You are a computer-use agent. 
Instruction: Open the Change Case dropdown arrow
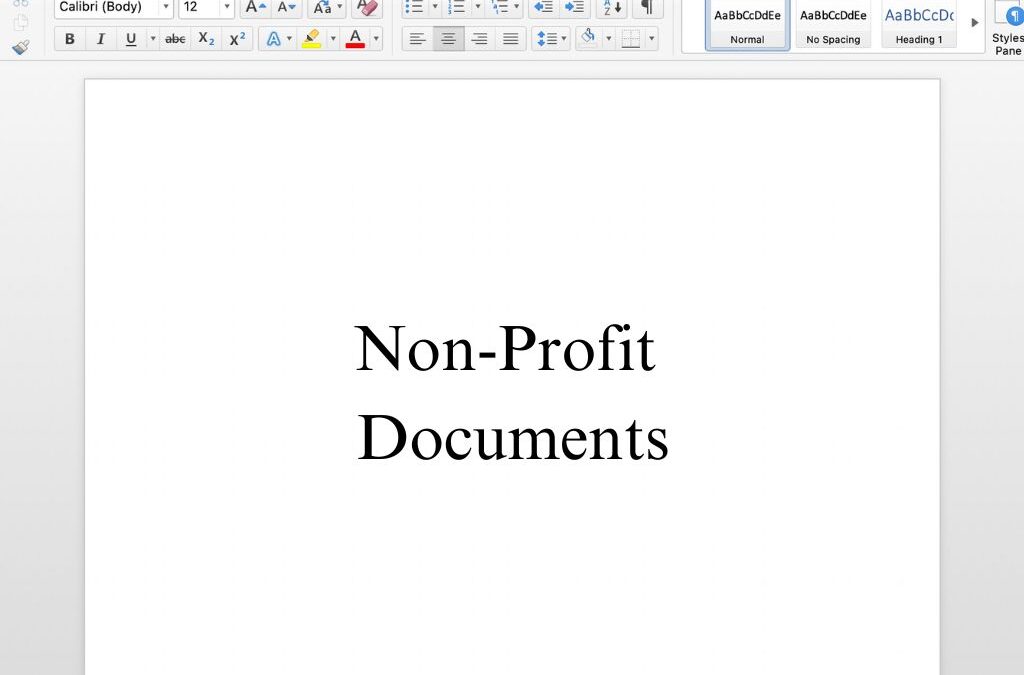tap(340, 7)
